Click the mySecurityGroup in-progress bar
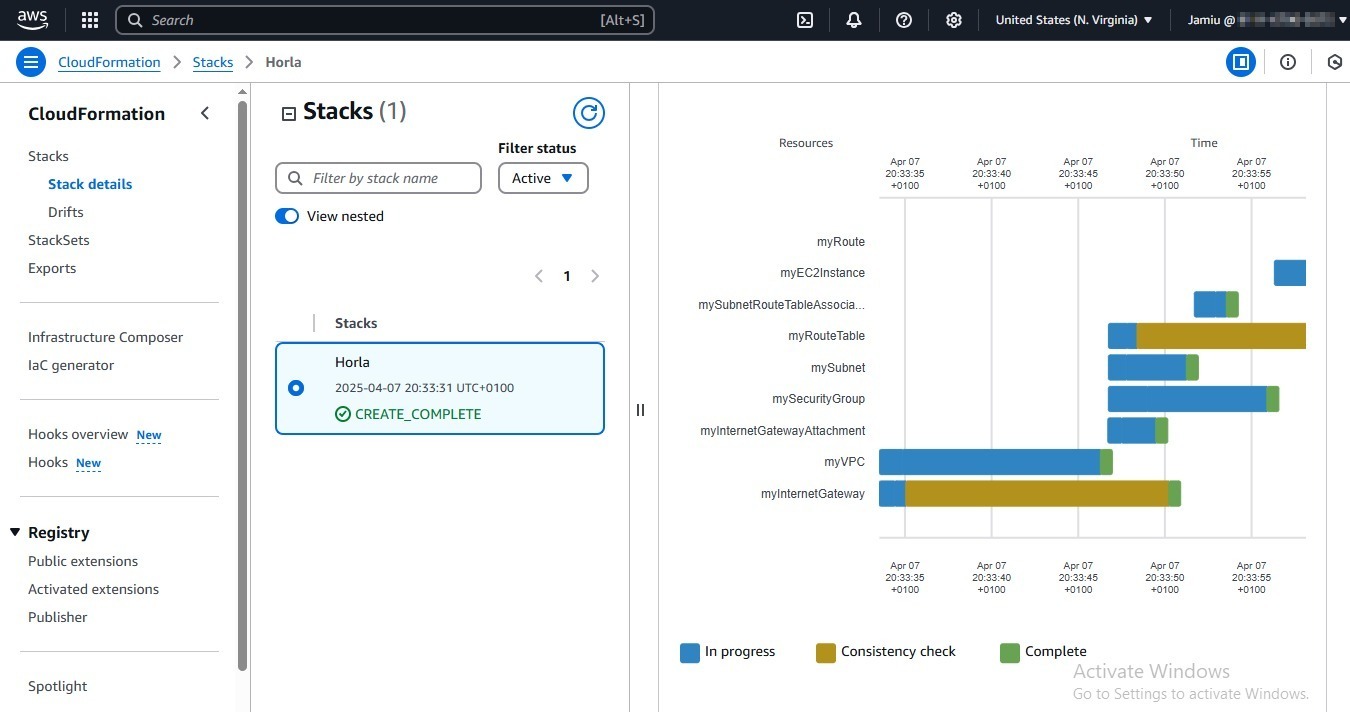1350x712 pixels. (x=1187, y=399)
